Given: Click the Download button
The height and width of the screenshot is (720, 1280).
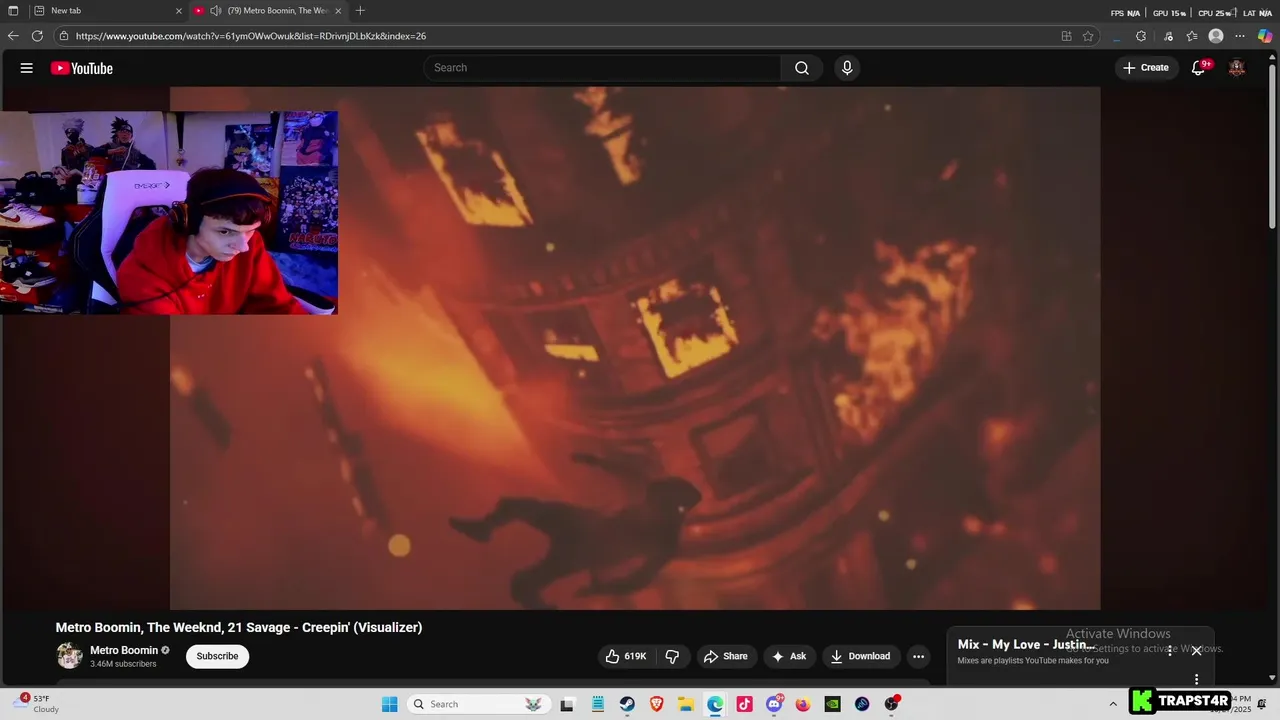Looking at the screenshot, I should click(x=860, y=656).
